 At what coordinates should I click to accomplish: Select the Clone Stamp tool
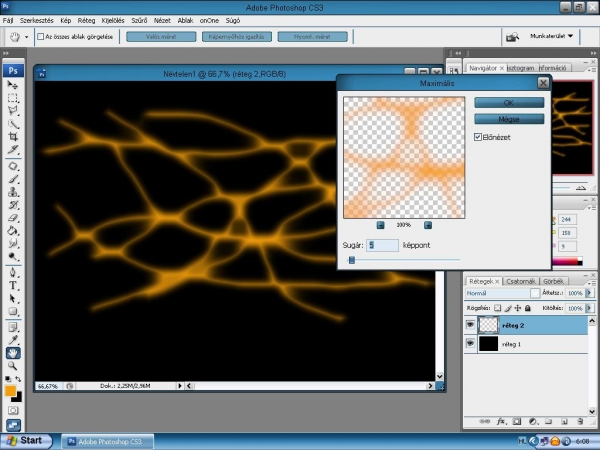[x=13, y=192]
